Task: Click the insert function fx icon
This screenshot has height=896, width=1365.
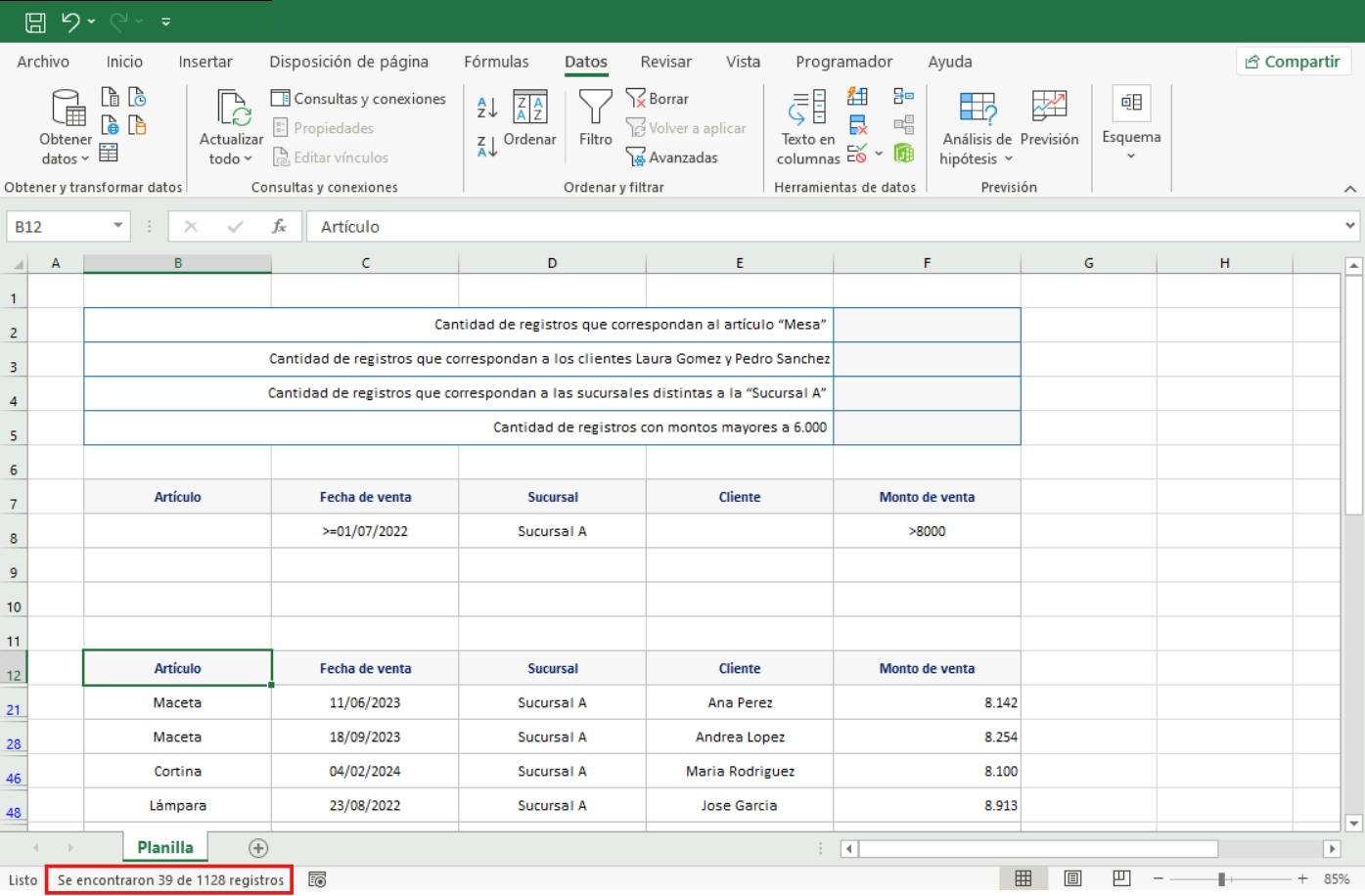Action: [x=279, y=227]
